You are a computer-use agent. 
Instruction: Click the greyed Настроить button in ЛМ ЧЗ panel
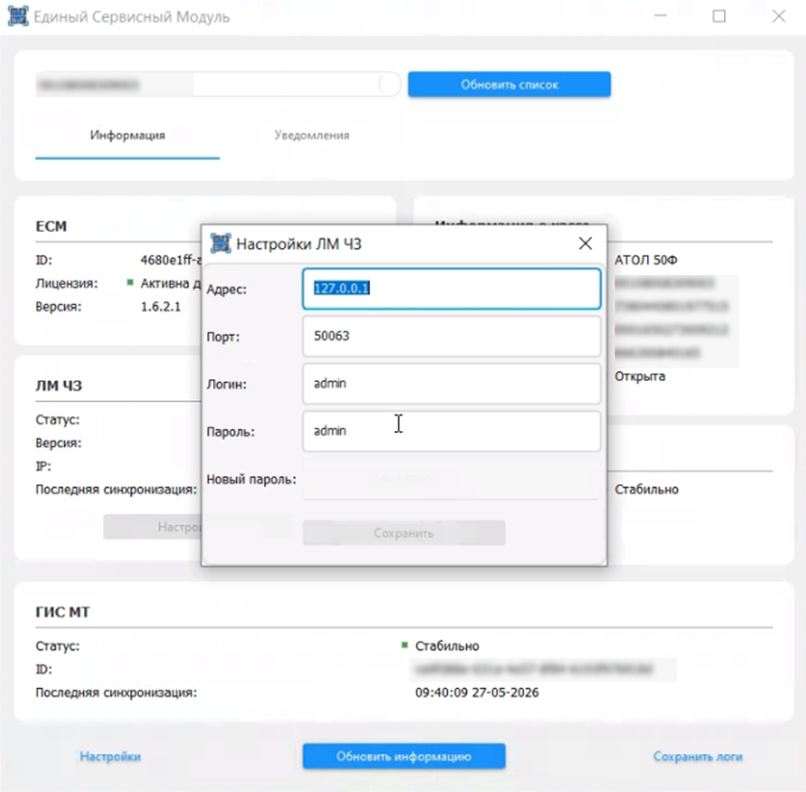[x=152, y=527]
